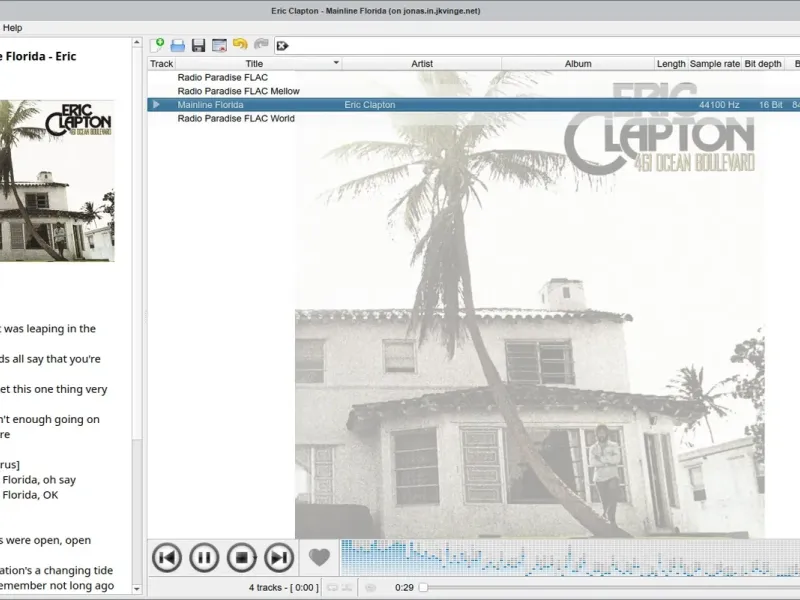The width and height of the screenshot is (800, 600).
Task: Click the greyed redo arrow icon
Action: [261, 45]
